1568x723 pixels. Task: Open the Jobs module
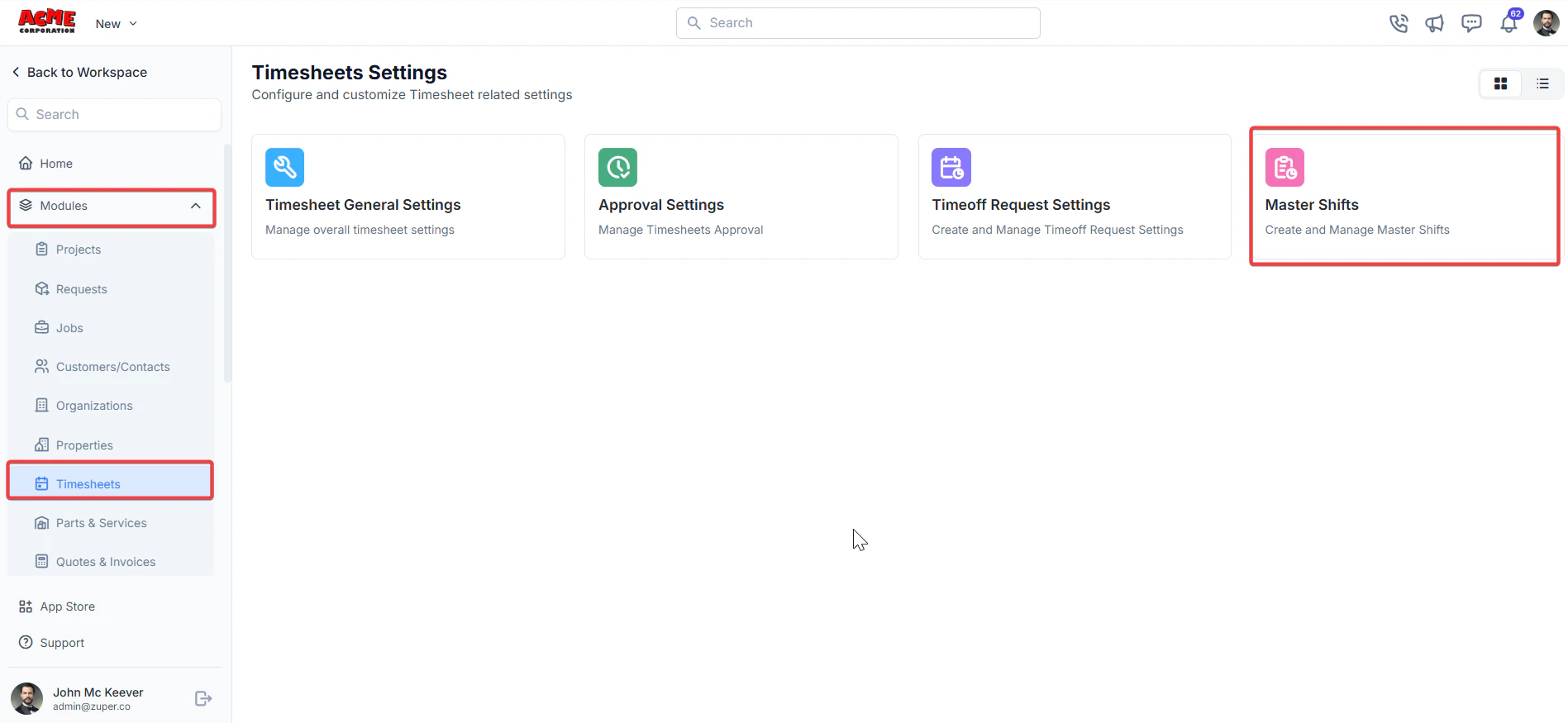tap(111, 328)
